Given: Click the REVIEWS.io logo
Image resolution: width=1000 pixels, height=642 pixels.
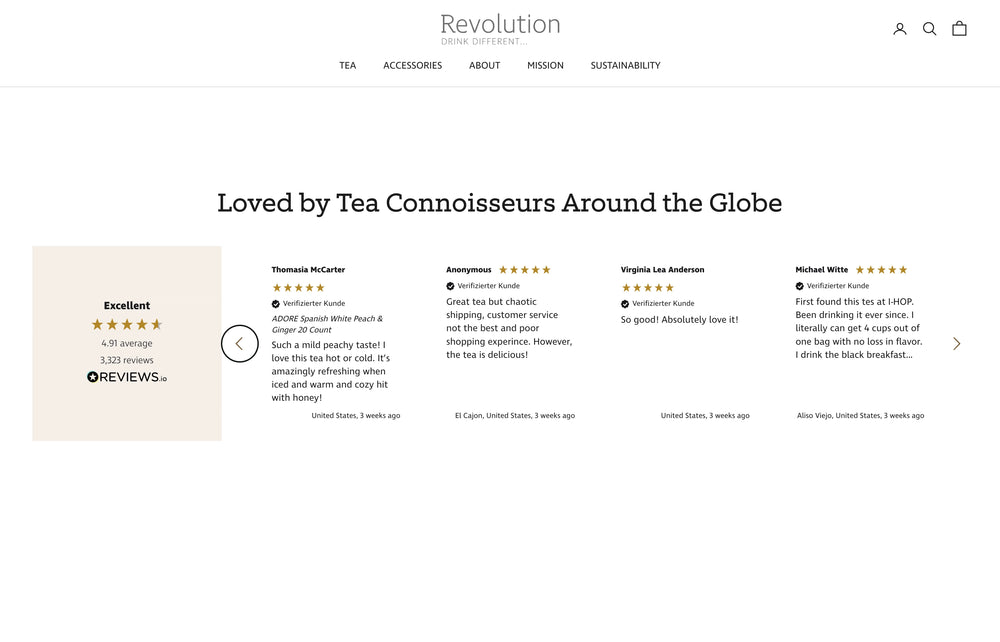Looking at the screenshot, I should [x=127, y=377].
